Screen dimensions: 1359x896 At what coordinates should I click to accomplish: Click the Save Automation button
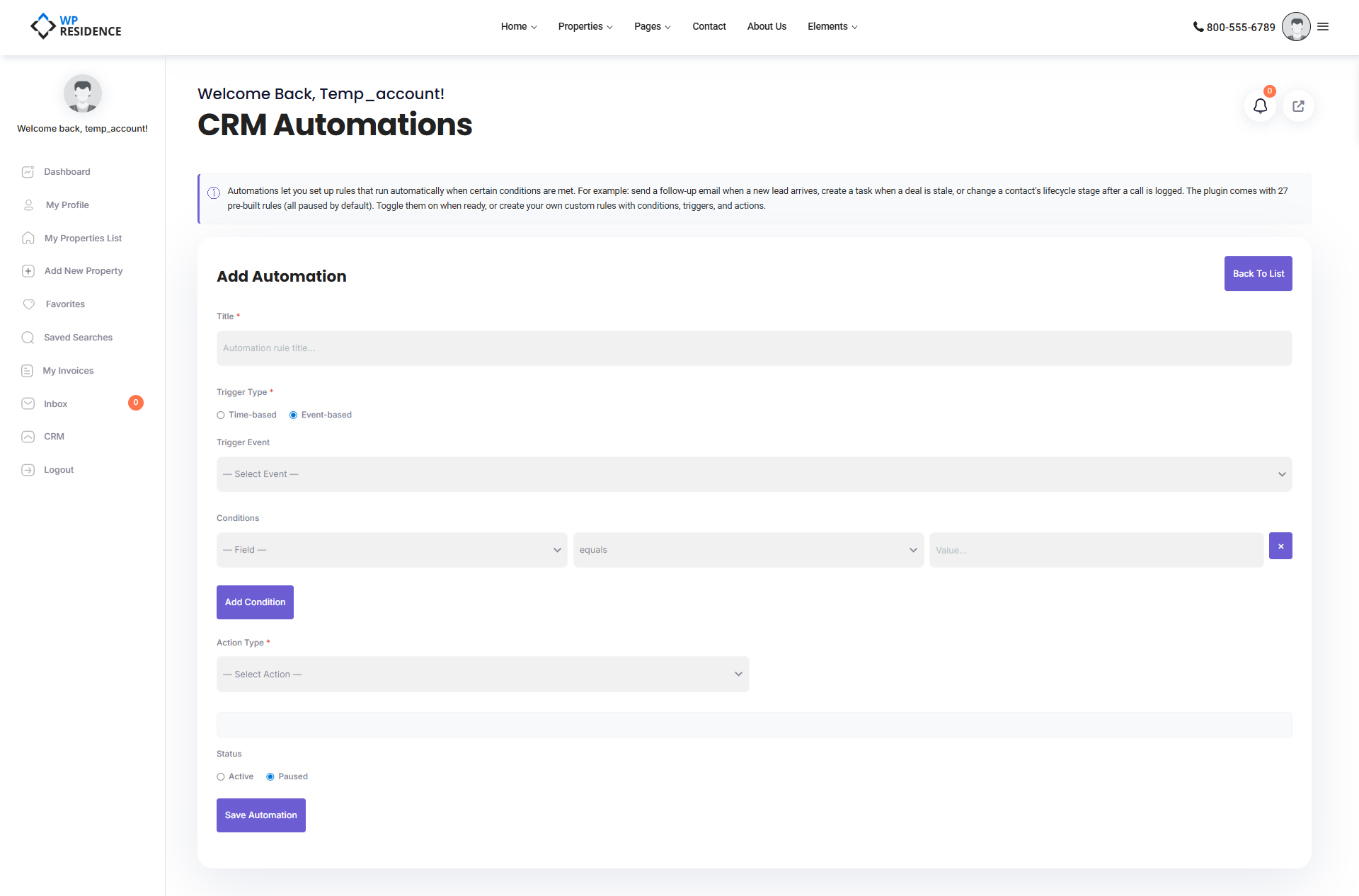coord(260,815)
